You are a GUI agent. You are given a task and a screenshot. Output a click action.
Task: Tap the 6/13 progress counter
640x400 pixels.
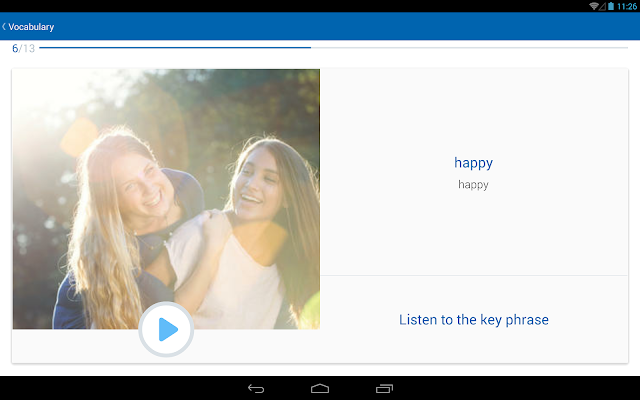23,49
